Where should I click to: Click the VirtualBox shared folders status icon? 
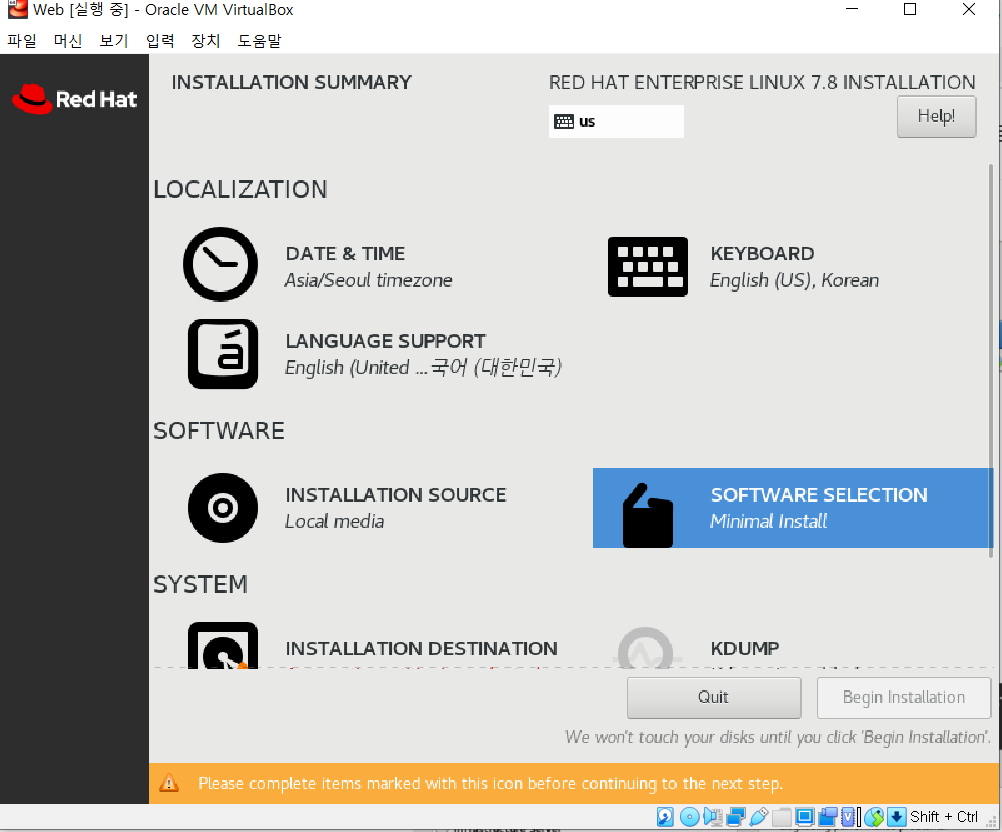(782, 817)
